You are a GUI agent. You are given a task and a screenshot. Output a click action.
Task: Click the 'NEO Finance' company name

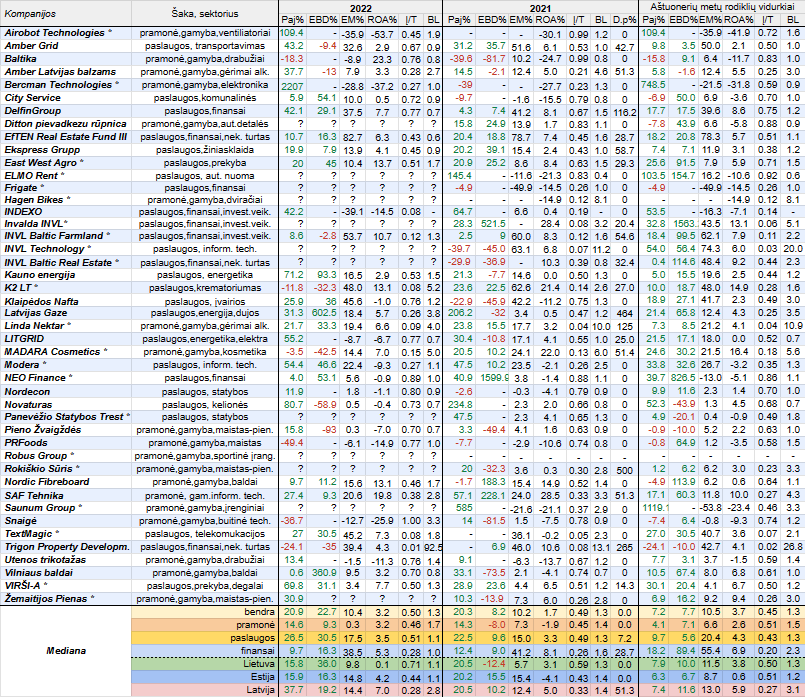(x=66, y=378)
